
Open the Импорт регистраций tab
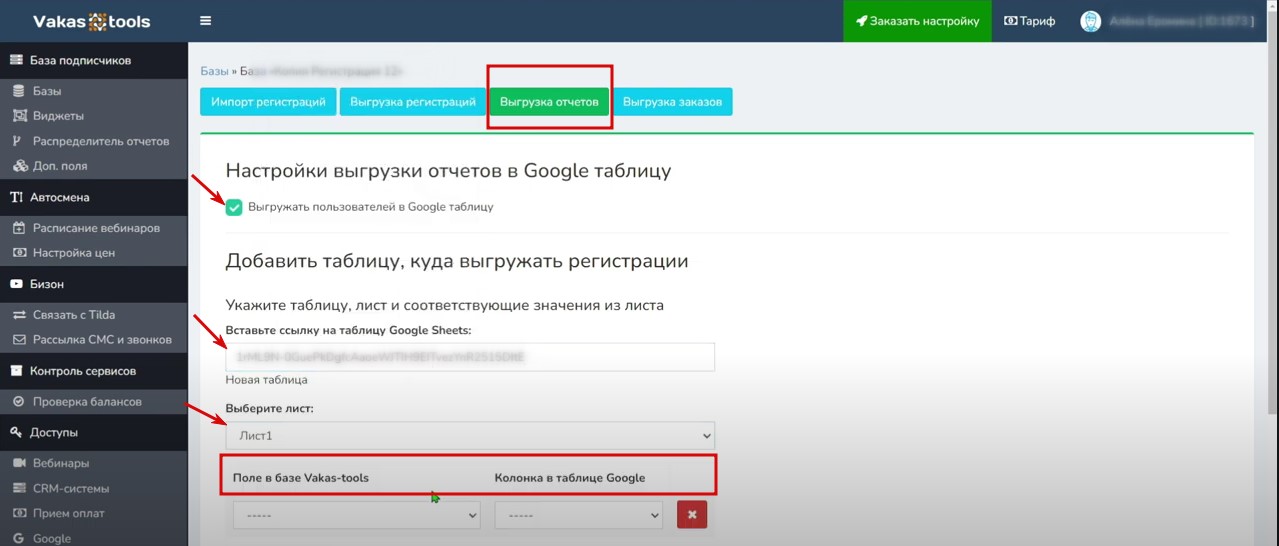pyautogui.click(x=268, y=102)
